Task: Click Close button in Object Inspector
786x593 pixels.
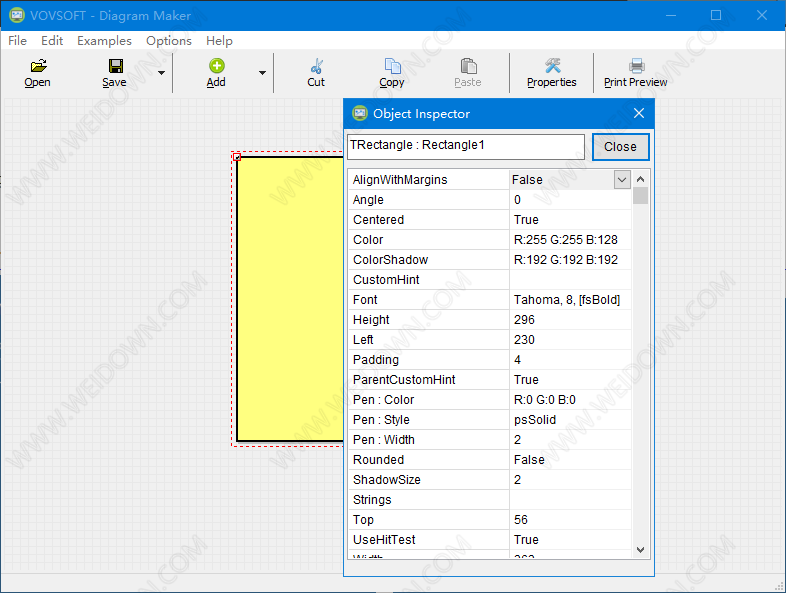Action: 620,147
